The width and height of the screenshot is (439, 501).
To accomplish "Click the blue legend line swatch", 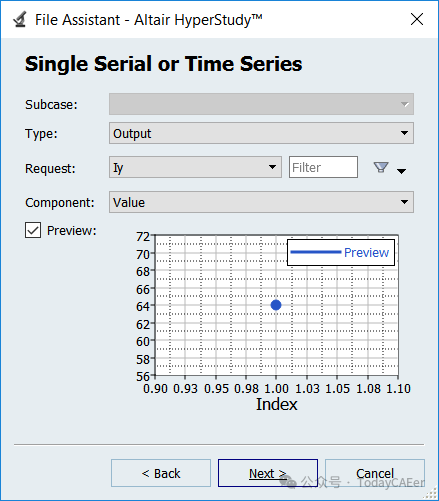I will click(316, 252).
